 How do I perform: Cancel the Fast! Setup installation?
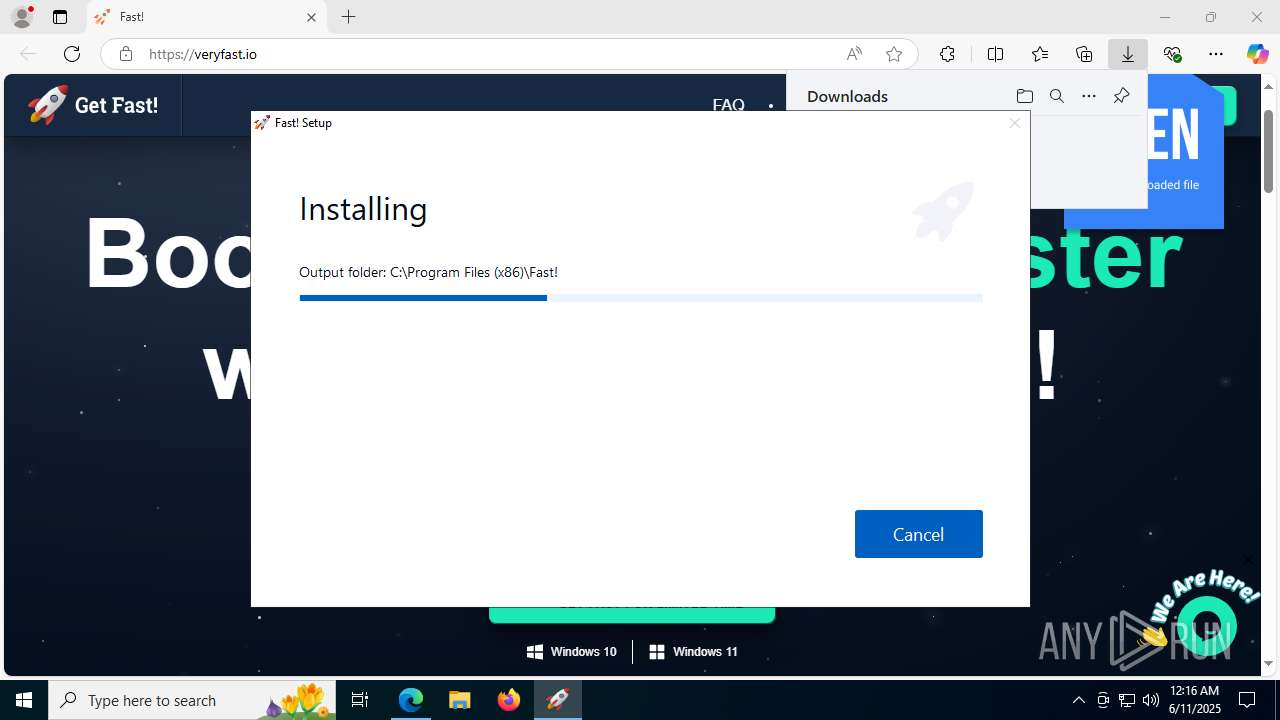click(918, 534)
